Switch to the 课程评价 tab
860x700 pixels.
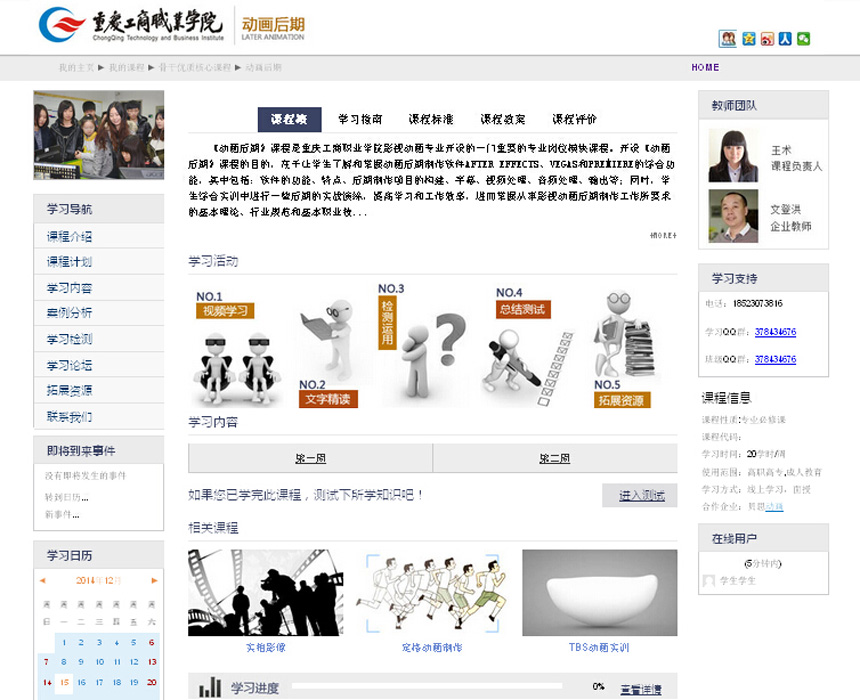(x=574, y=119)
